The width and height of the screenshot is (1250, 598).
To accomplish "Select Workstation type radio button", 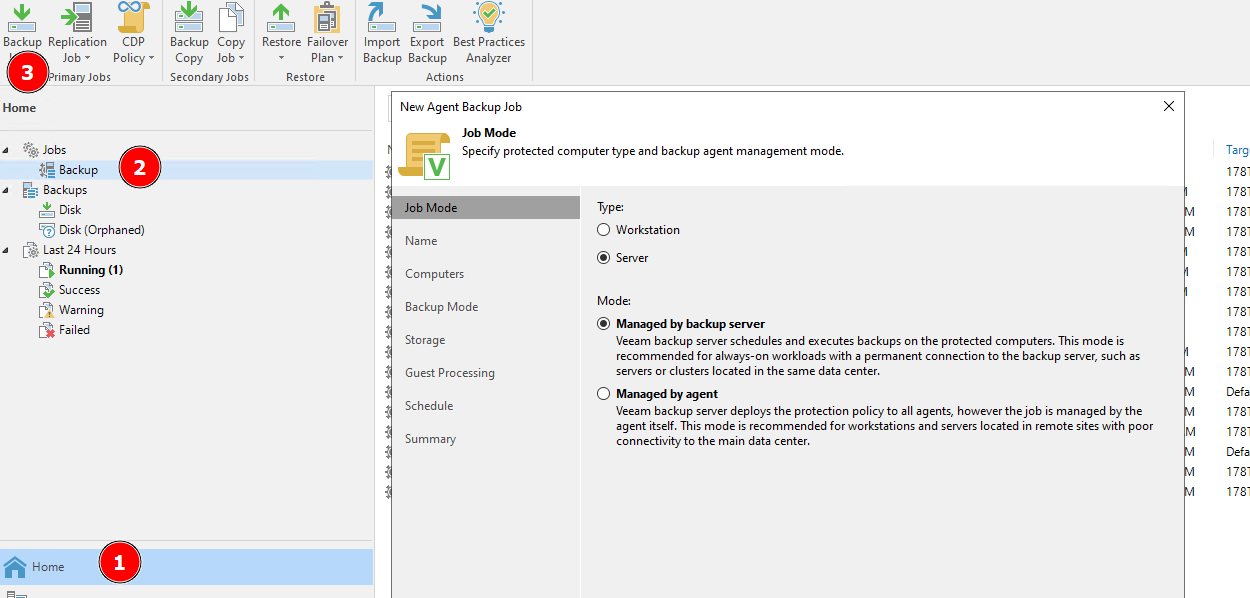I will (x=603, y=230).
